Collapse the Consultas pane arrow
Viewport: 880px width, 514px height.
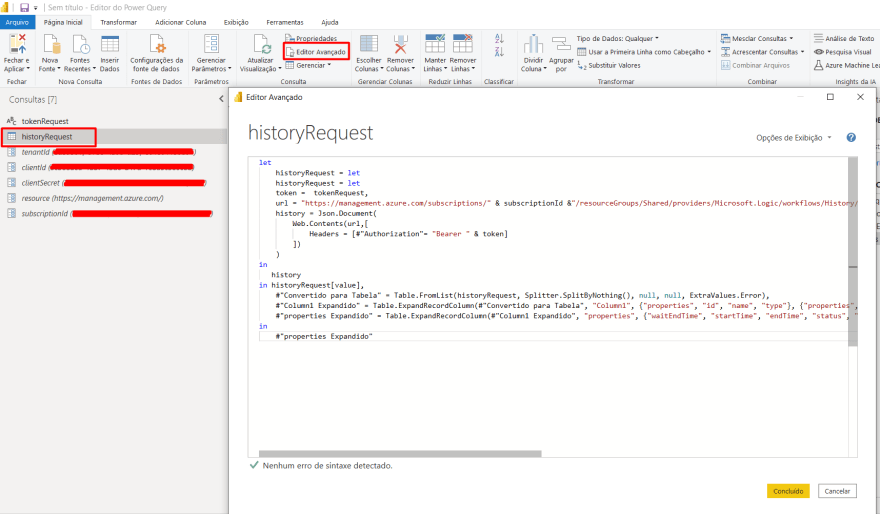pyautogui.click(x=221, y=100)
